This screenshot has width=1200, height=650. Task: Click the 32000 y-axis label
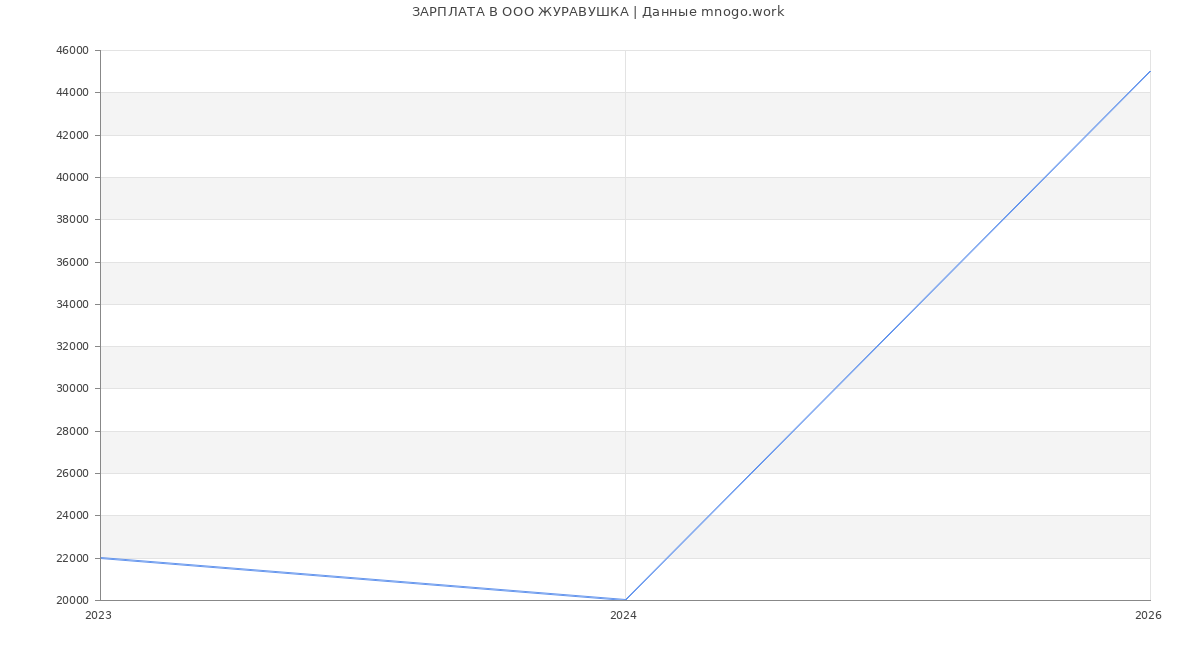coord(72,346)
